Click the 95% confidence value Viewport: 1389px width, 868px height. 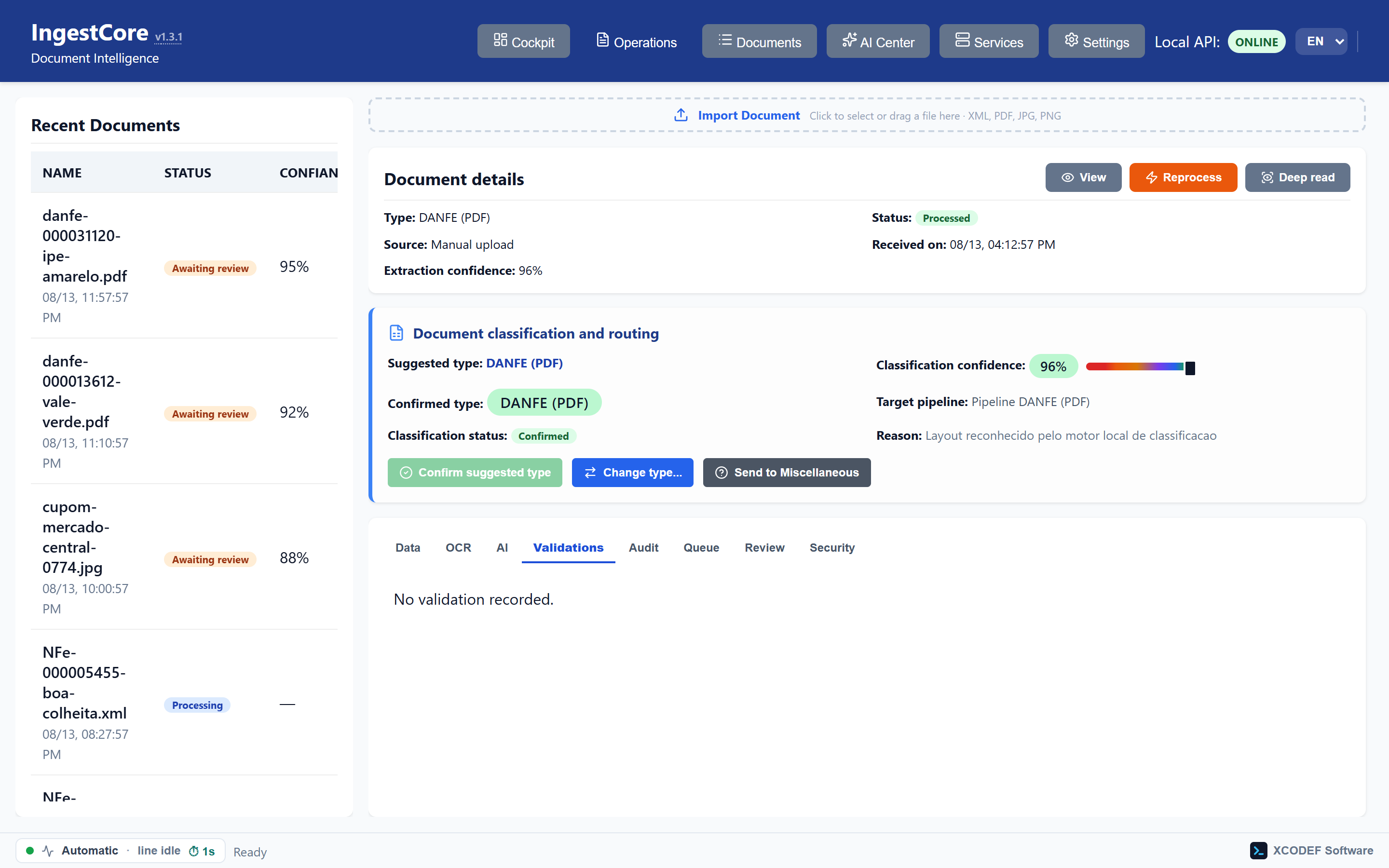[294, 266]
